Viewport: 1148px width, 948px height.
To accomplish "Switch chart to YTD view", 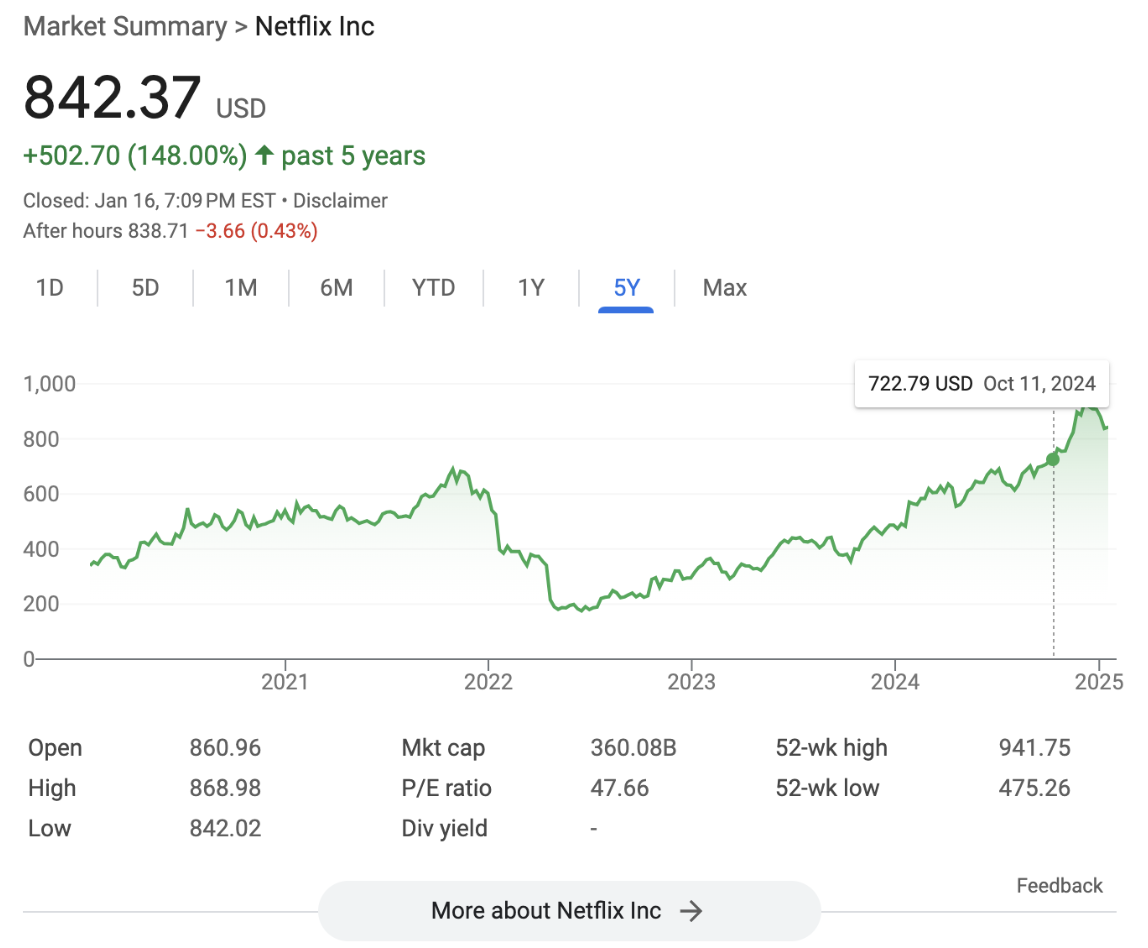I will (x=433, y=288).
